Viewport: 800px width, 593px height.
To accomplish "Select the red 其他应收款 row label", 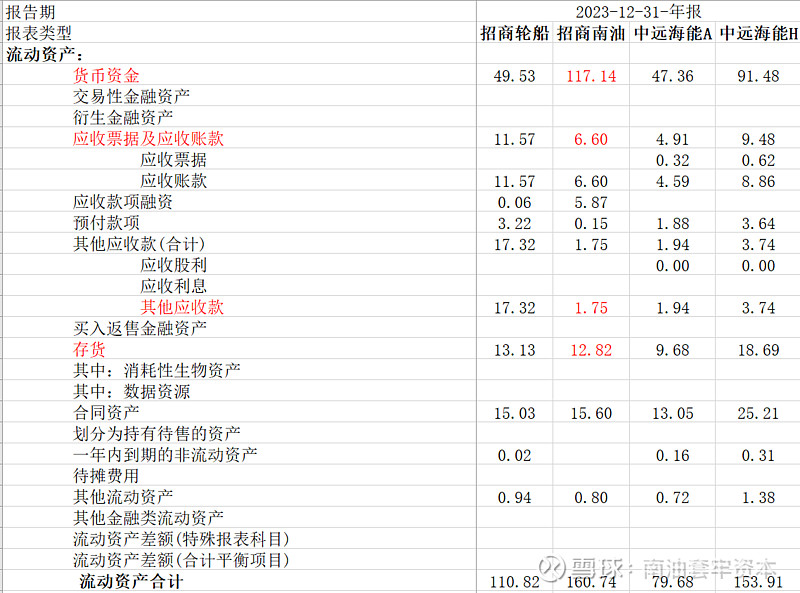I will pos(182,307).
